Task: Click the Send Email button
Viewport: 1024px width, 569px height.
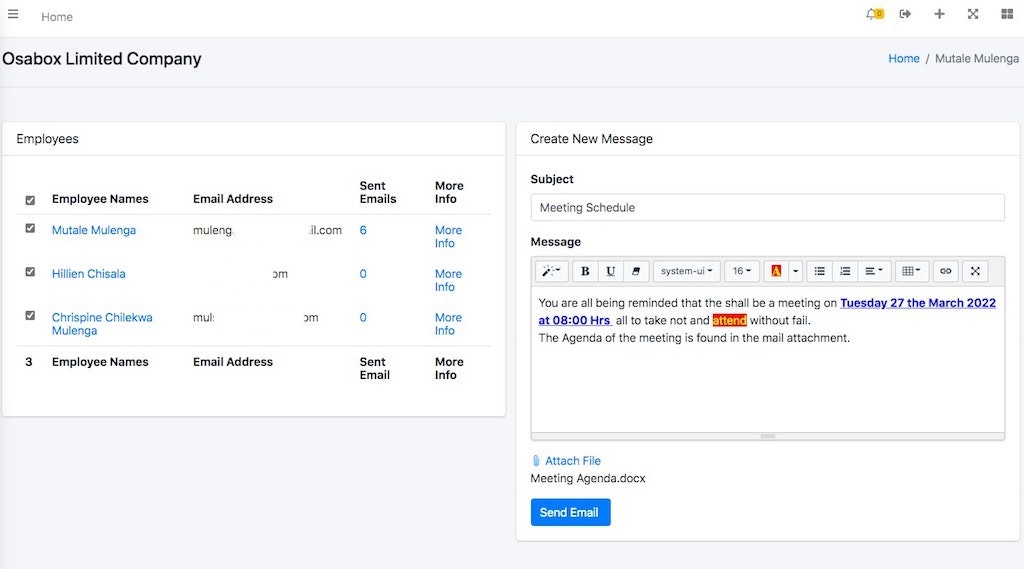Action: pyautogui.click(x=570, y=512)
